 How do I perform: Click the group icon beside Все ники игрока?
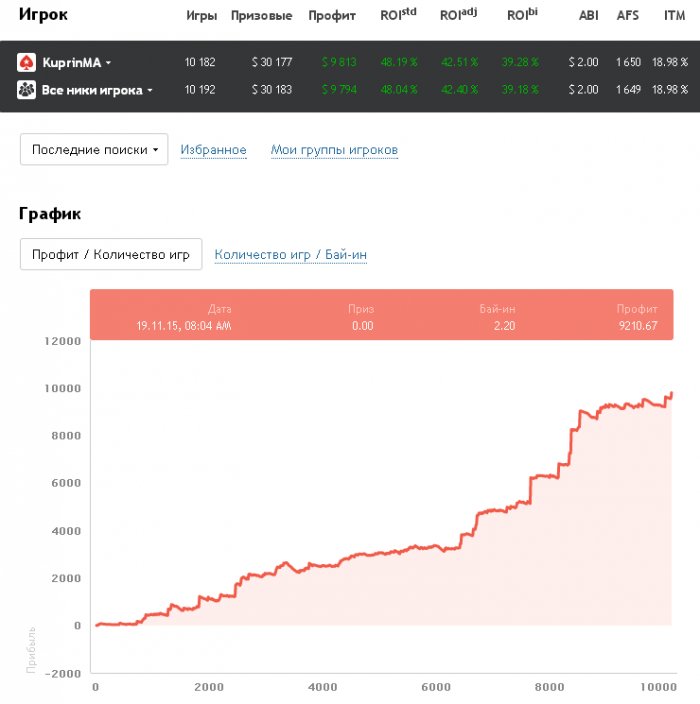point(26,90)
